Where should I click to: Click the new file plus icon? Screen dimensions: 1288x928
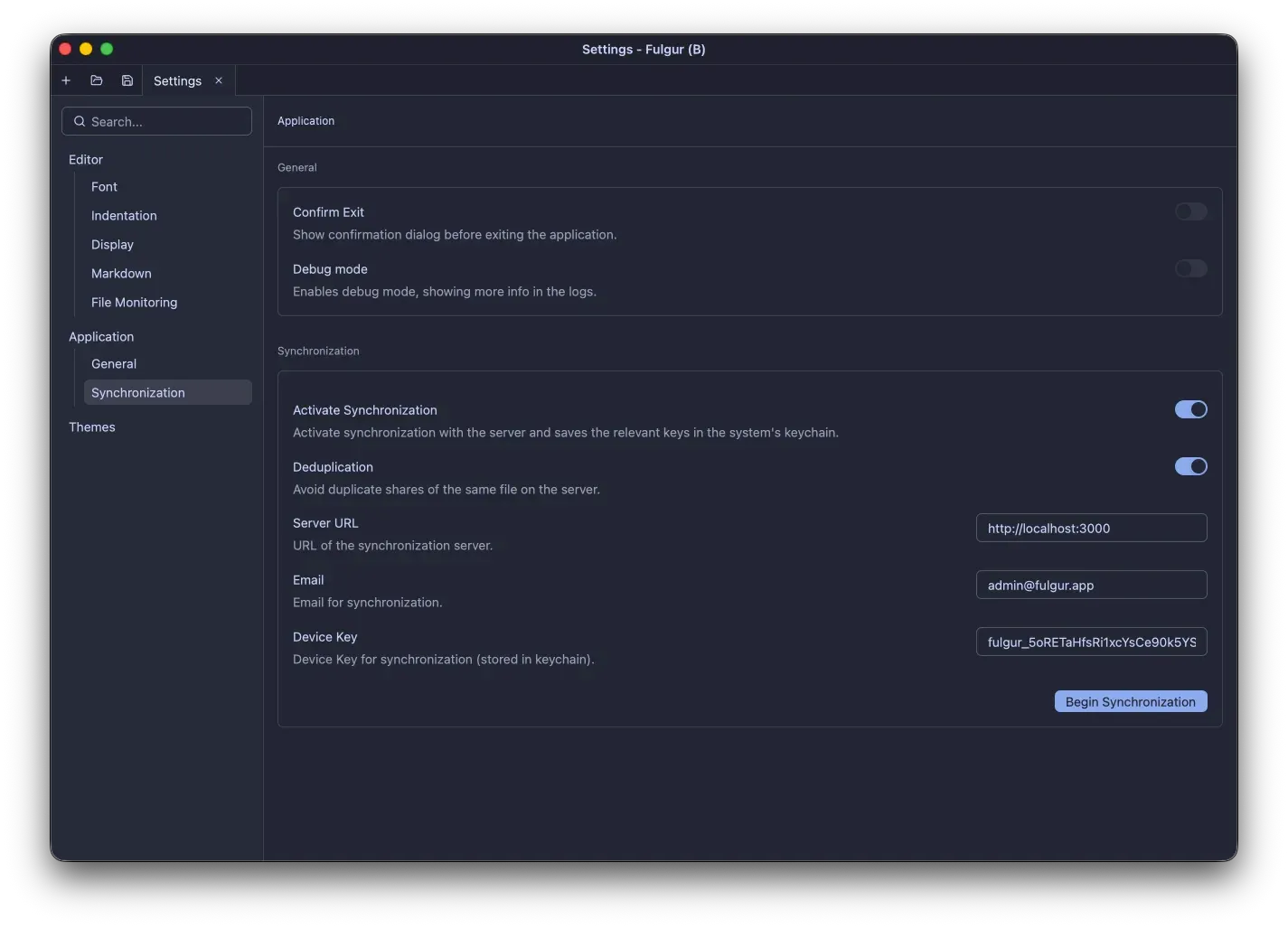pyautogui.click(x=65, y=80)
